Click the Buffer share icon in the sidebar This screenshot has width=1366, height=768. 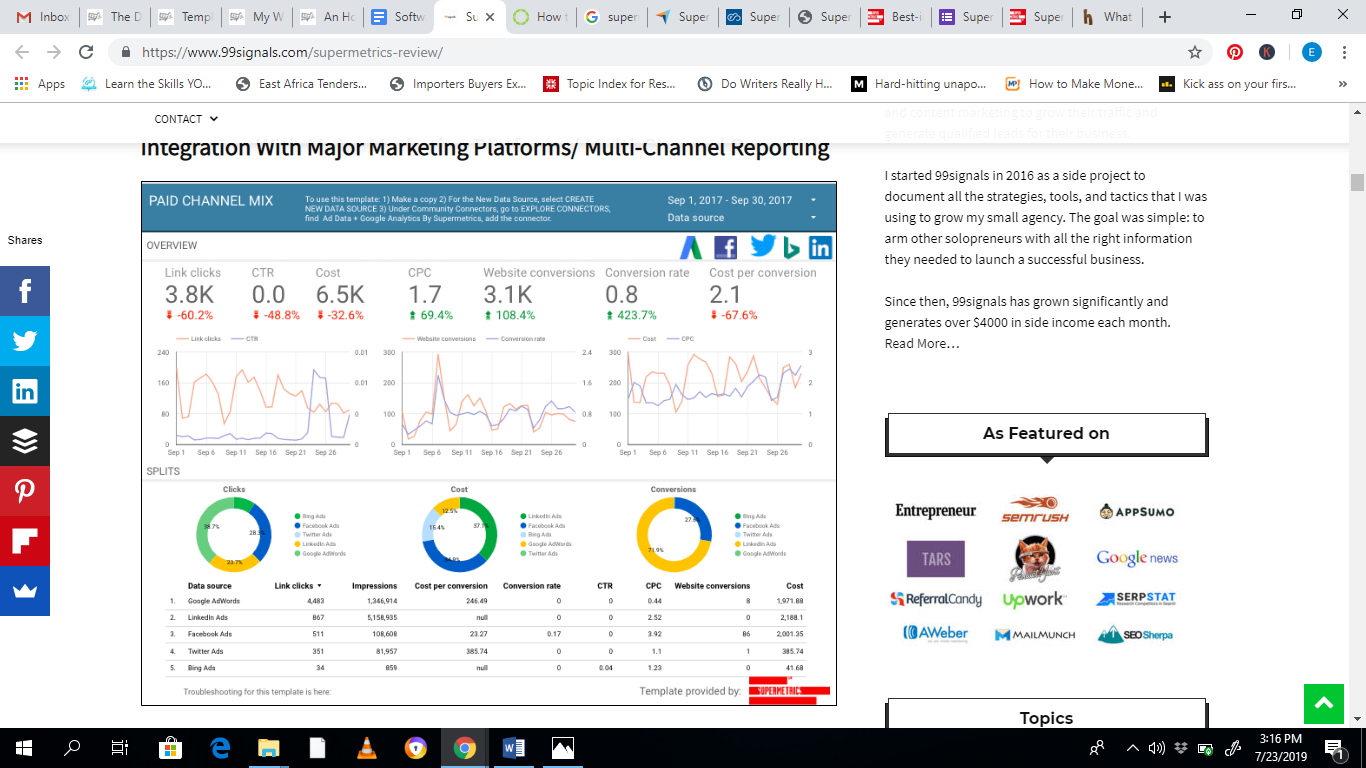[x=25, y=441]
